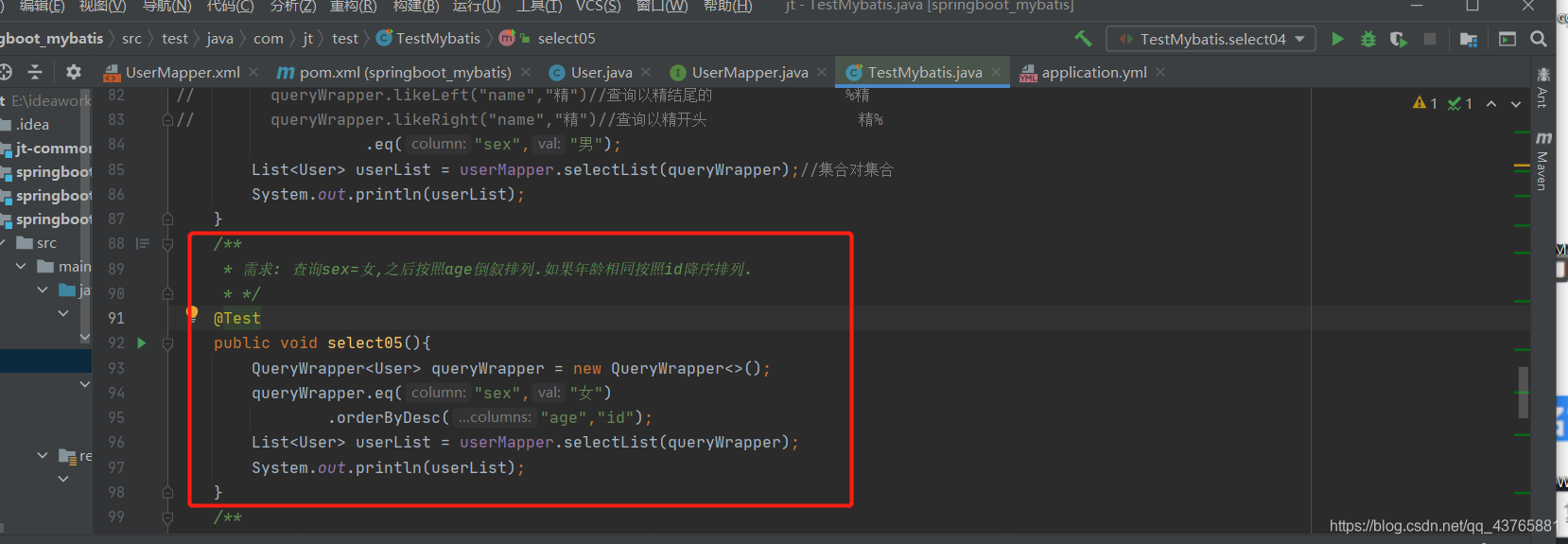1568x544 pixels.
Task: Click the yellow warning count indicator
Action: (x=1424, y=103)
